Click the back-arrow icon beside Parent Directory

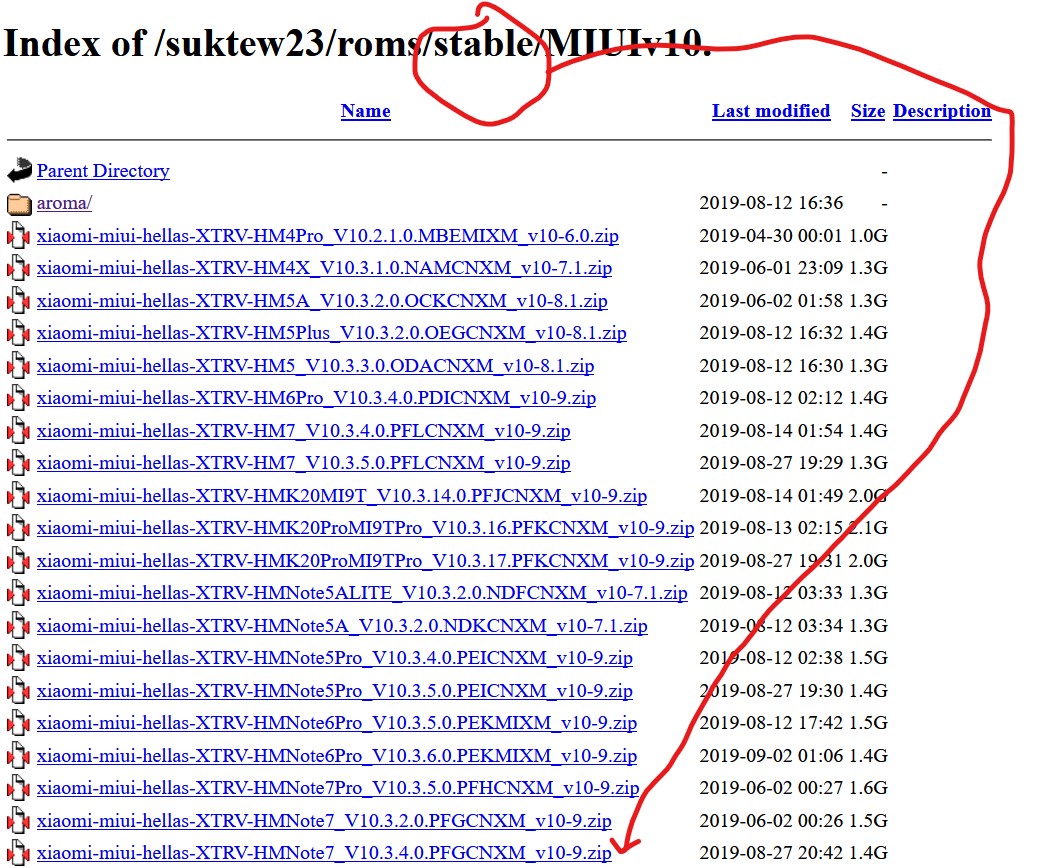pyautogui.click(x=19, y=171)
